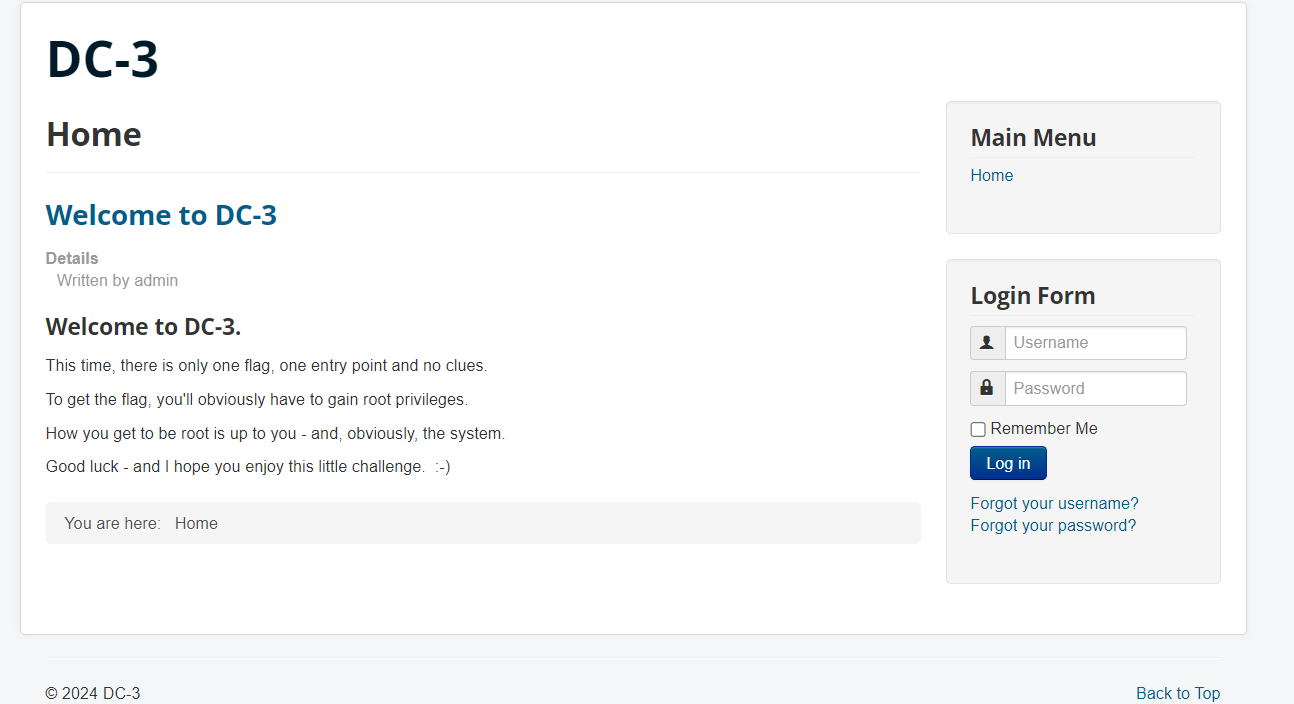Click the Remember Me label text
Screen dimensions: 1294x704
click(x=1044, y=428)
